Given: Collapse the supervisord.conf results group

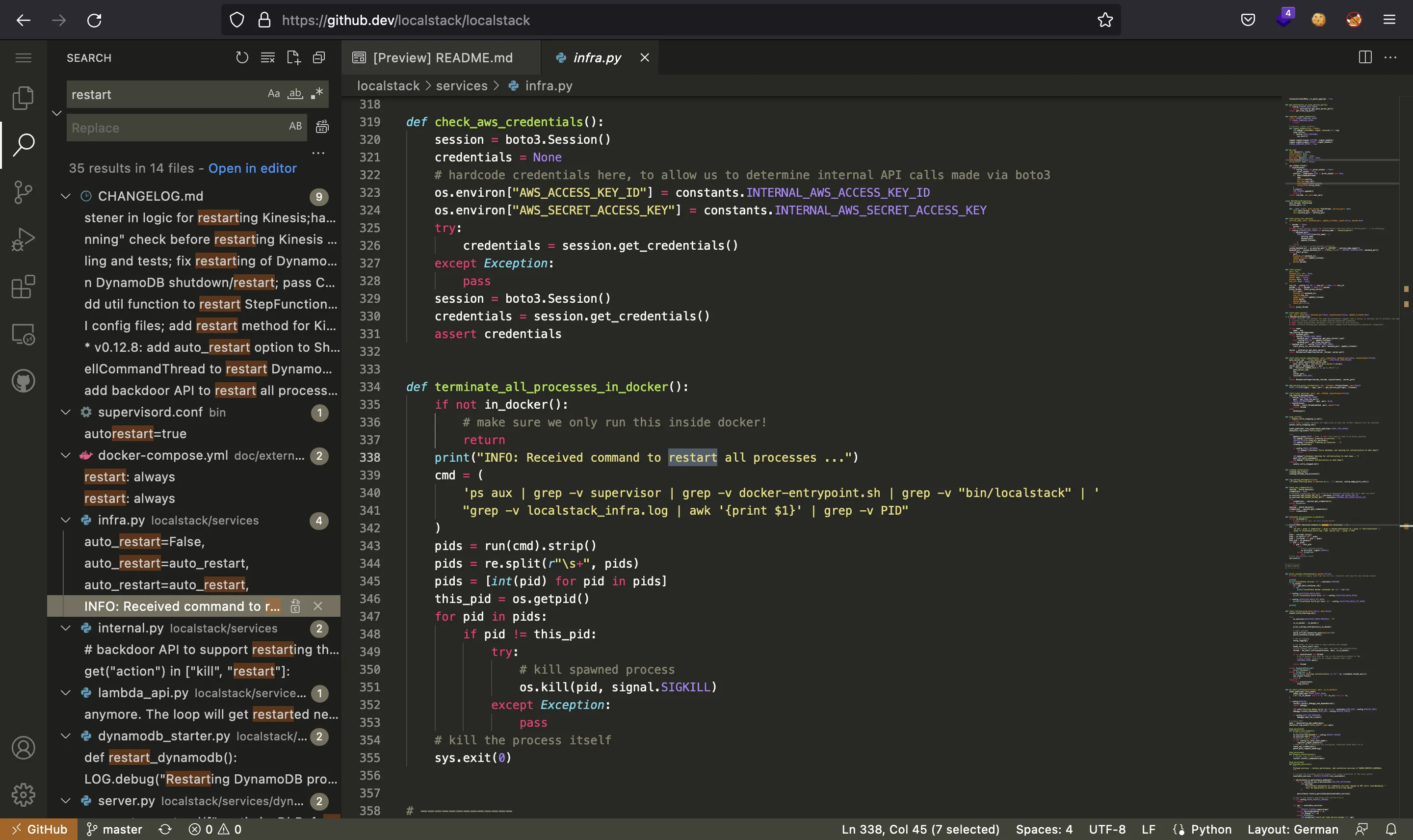Looking at the screenshot, I should point(66,412).
